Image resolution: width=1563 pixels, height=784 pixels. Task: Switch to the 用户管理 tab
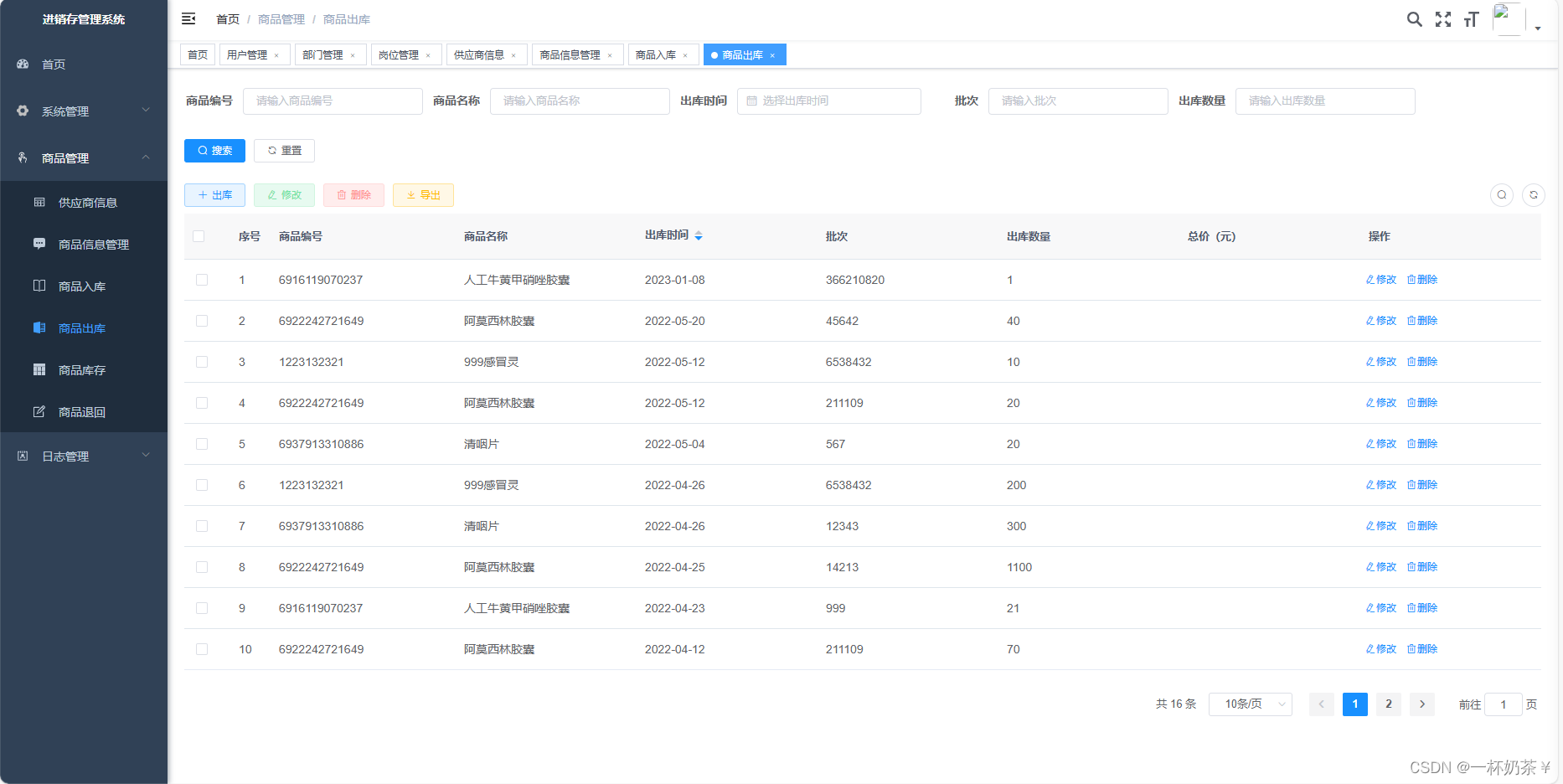(255, 55)
